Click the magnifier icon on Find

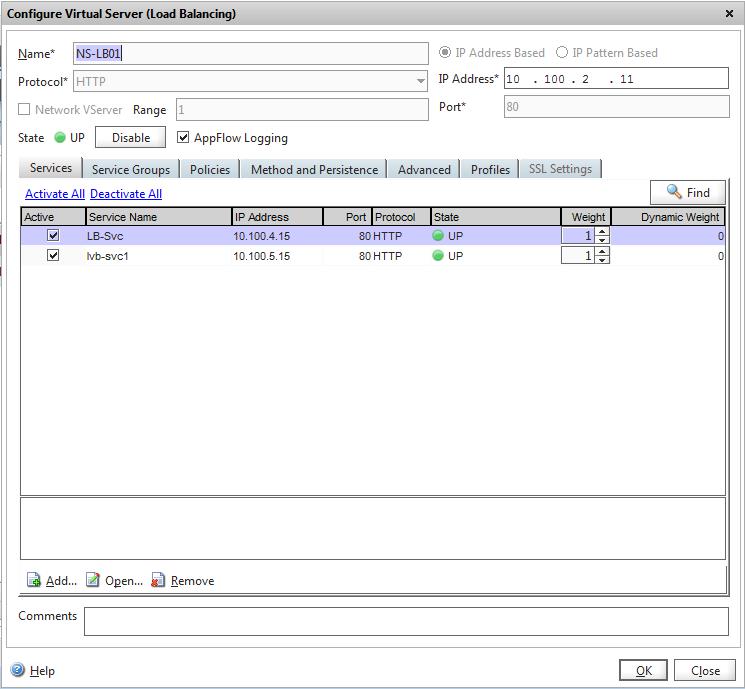click(674, 192)
